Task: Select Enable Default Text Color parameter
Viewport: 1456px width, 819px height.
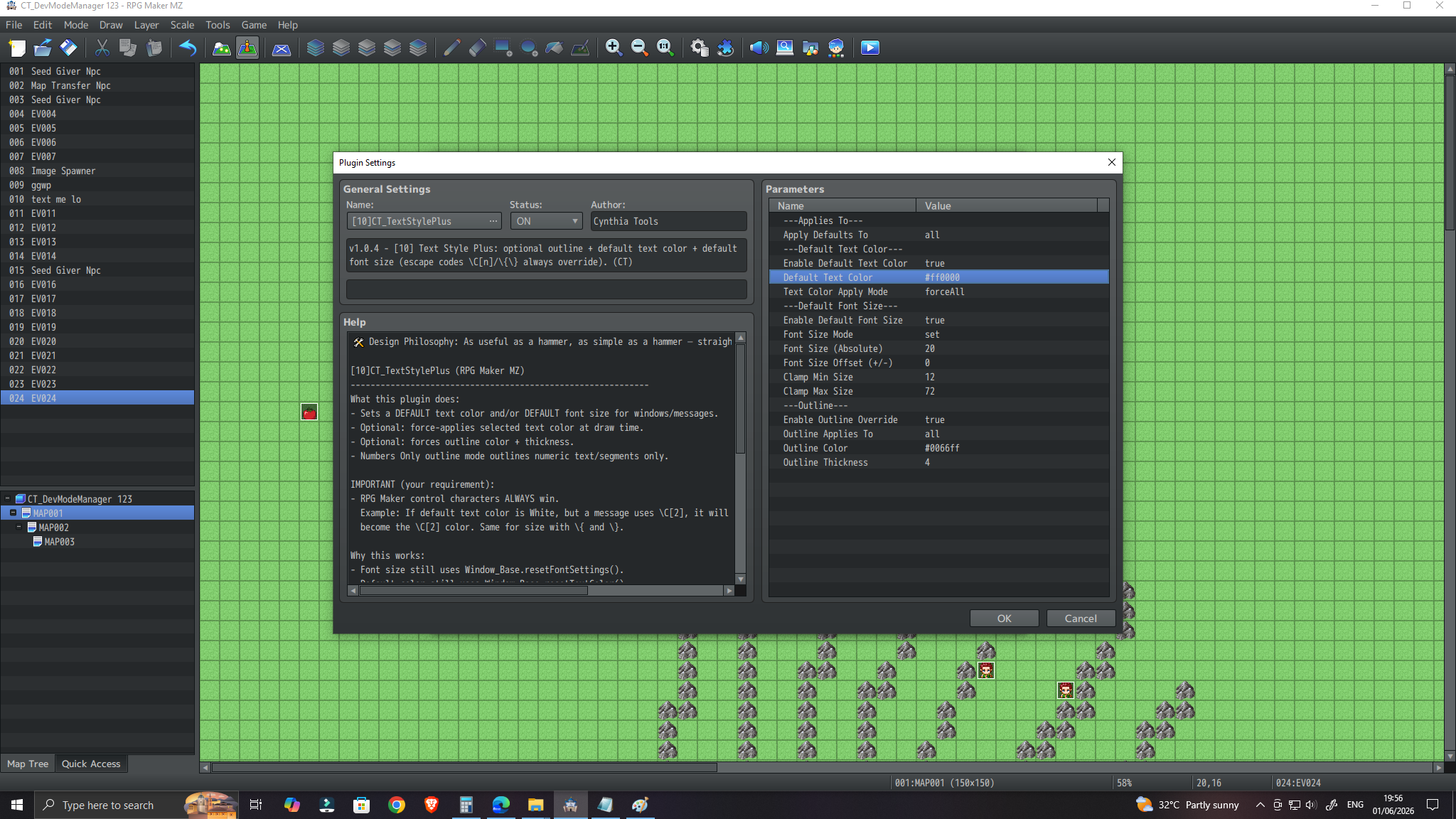Action: tap(938, 263)
